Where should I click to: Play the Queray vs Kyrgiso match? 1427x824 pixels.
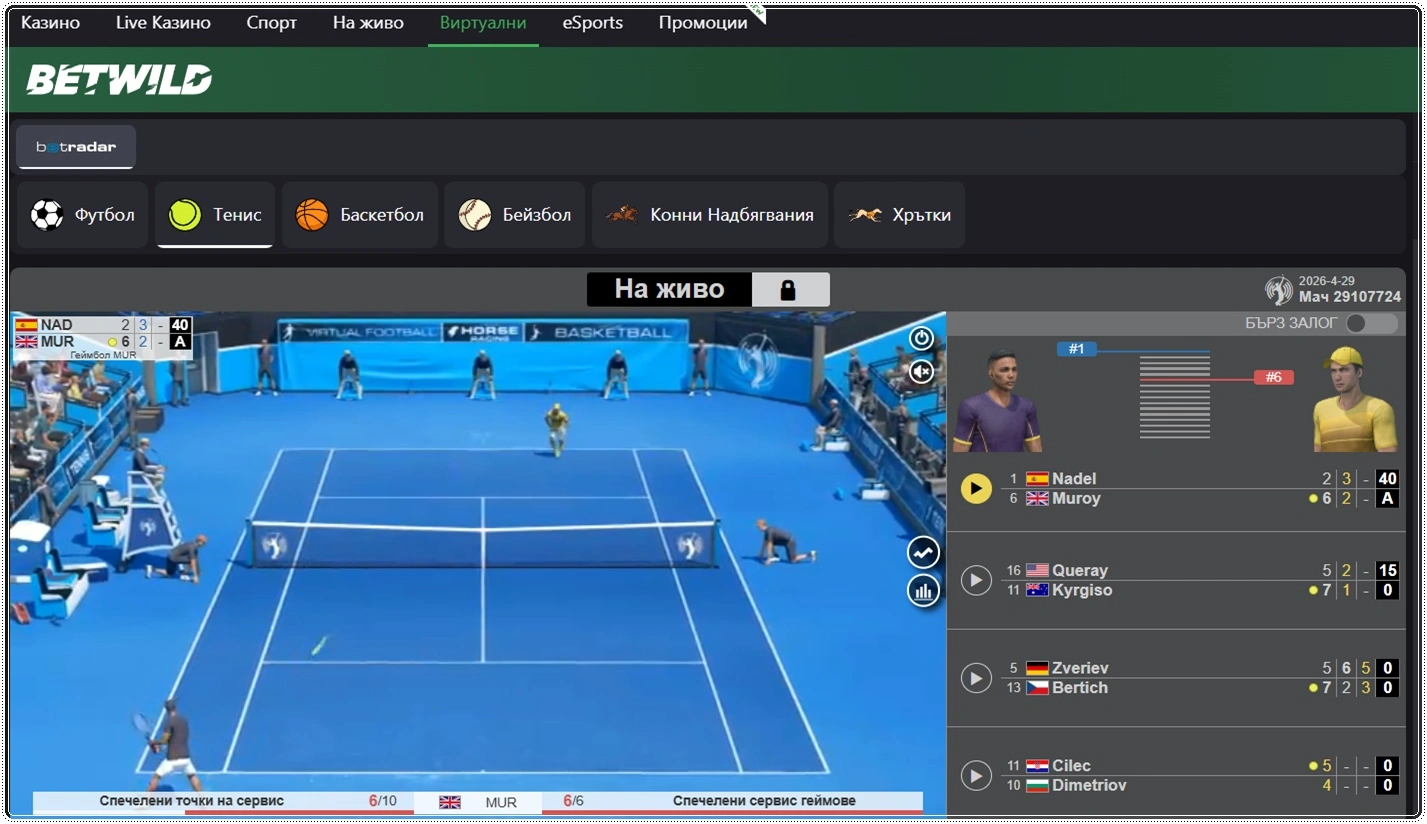click(976, 580)
